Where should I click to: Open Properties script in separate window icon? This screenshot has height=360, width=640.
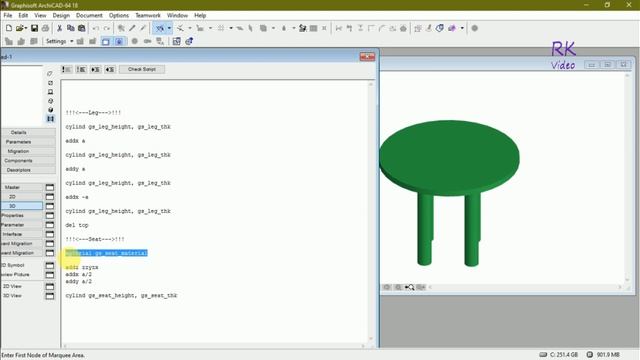pos(49,216)
